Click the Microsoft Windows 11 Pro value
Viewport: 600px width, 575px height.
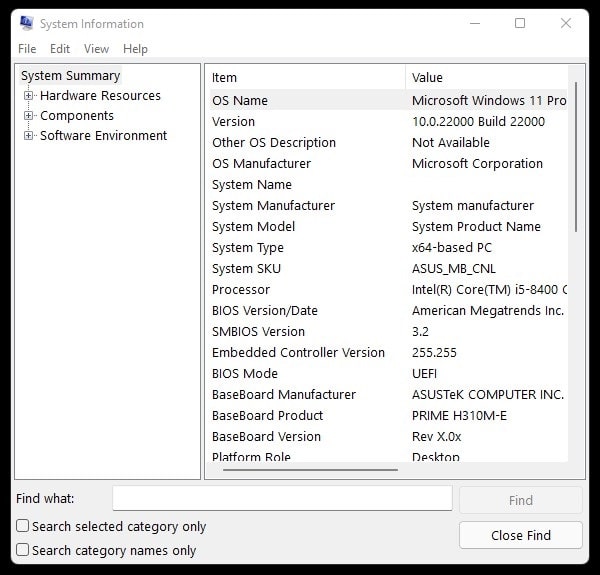pyautogui.click(x=489, y=100)
